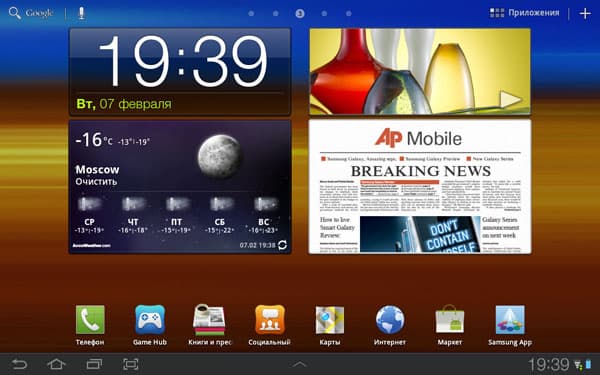View the ВС forecast day
The height and width of the screenshot is (375, 600).
(x=263, y=215)
